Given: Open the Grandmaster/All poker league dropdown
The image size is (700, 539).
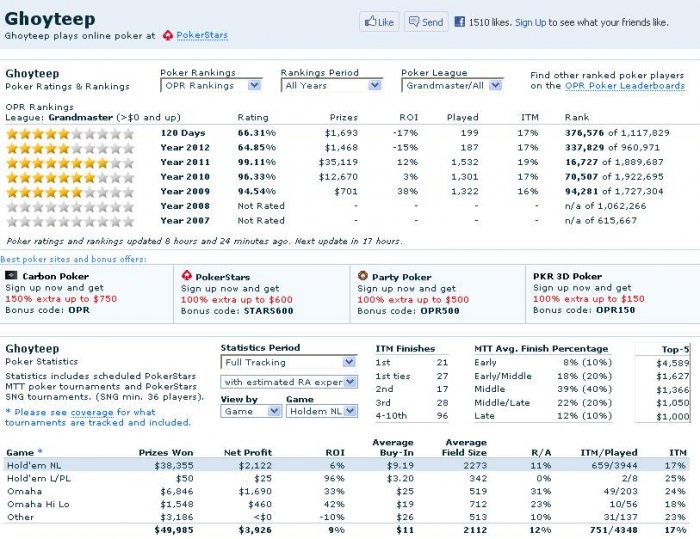Looking at the screenshot, I should pos(452,85).
